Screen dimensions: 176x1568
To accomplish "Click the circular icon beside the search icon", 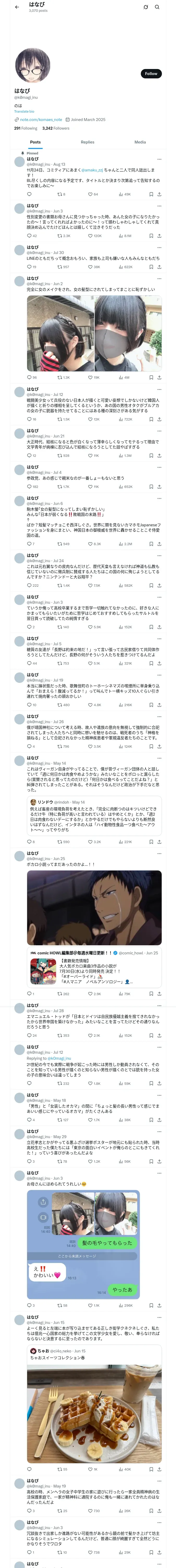I will pos(146,7).
